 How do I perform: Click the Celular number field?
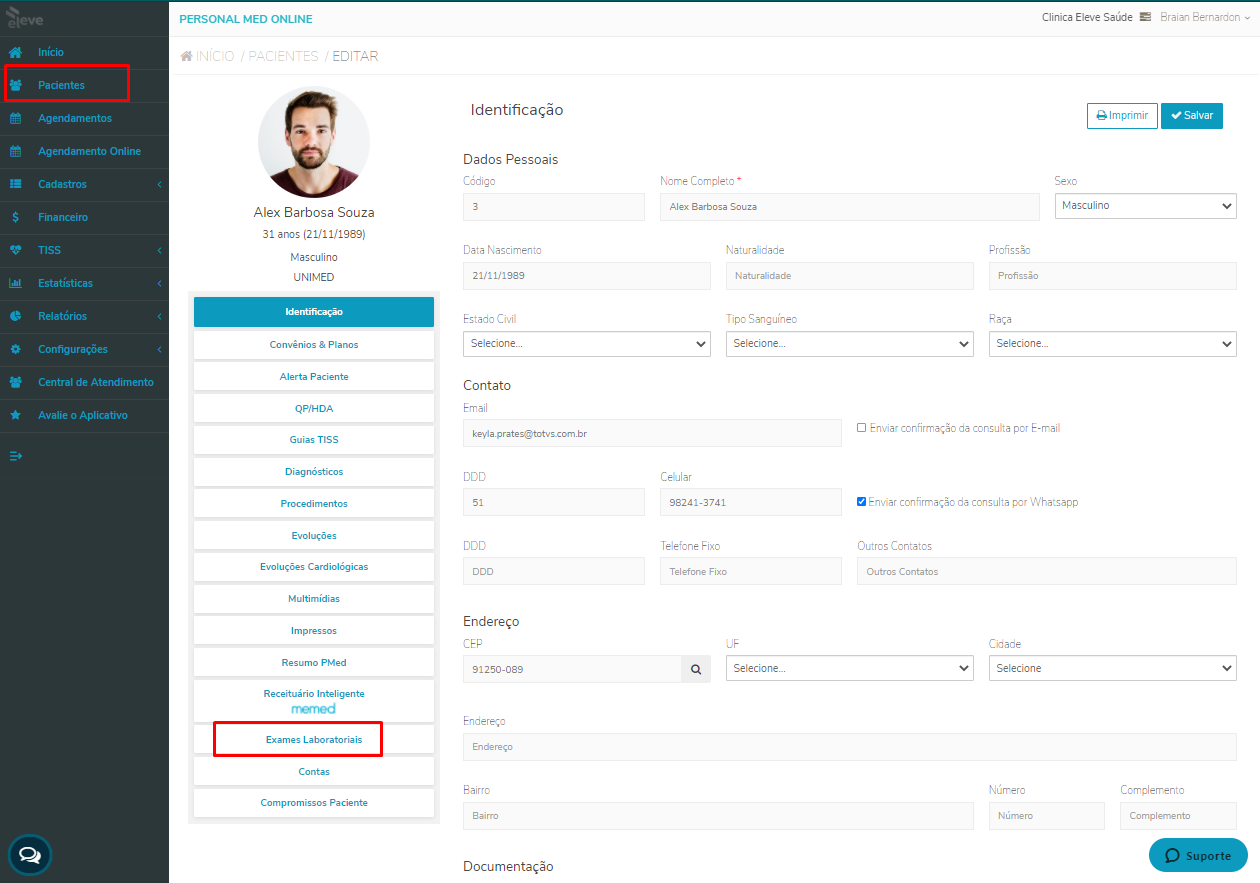point(751,502)
